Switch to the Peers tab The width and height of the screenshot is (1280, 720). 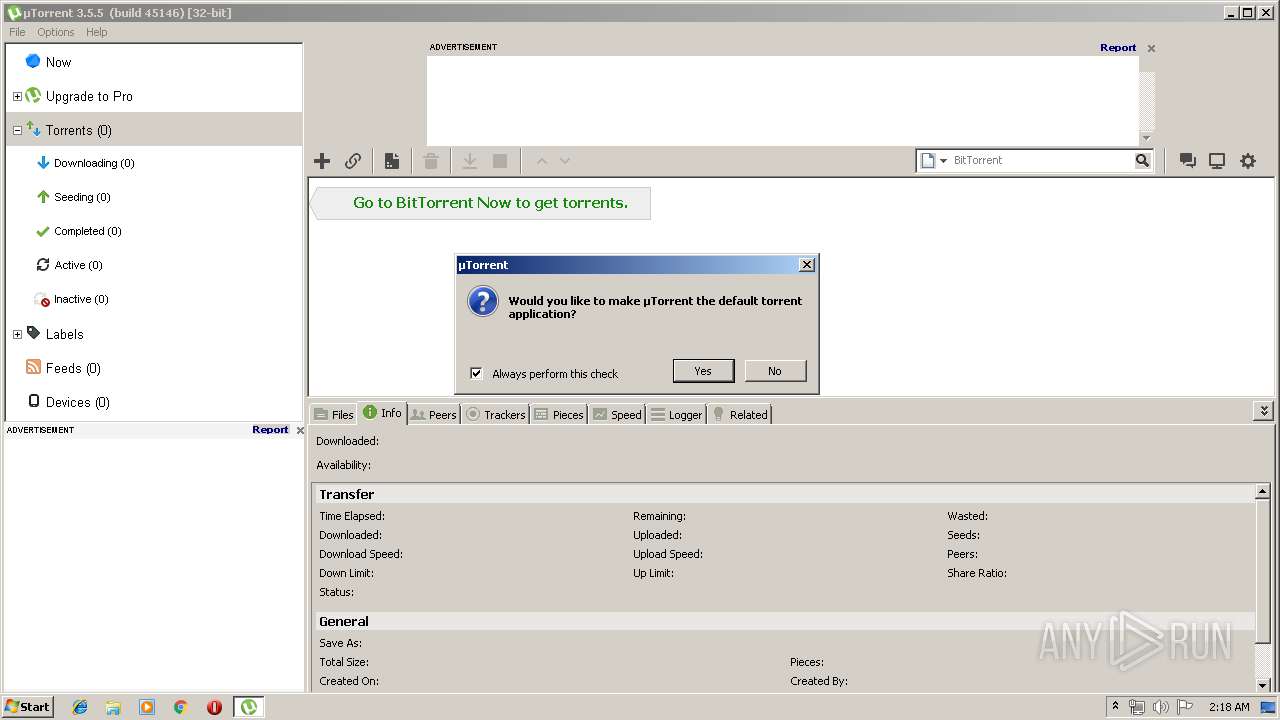pyautogui.click(x=434, y=414)
